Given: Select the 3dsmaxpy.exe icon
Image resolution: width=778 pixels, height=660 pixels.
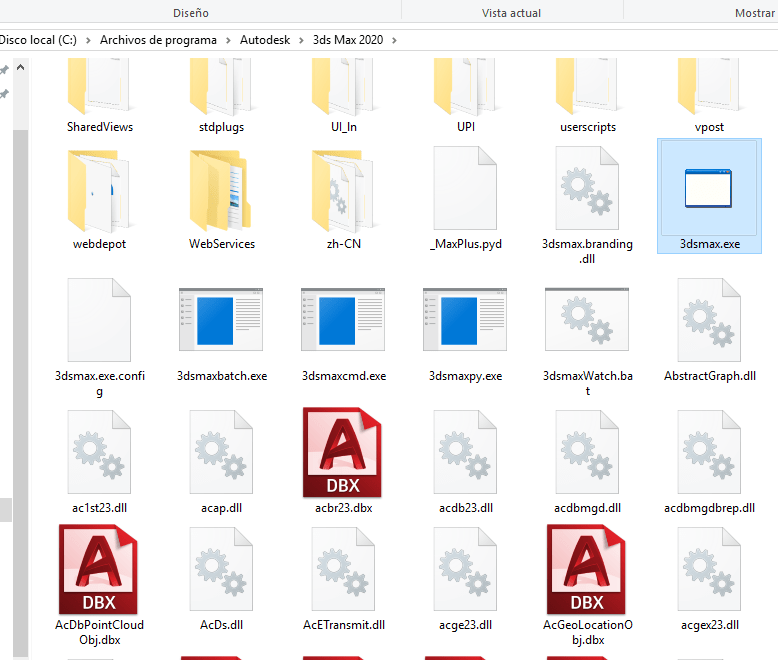Looking at the screenshot, I should pyautogui.click(x=465, y=320).
